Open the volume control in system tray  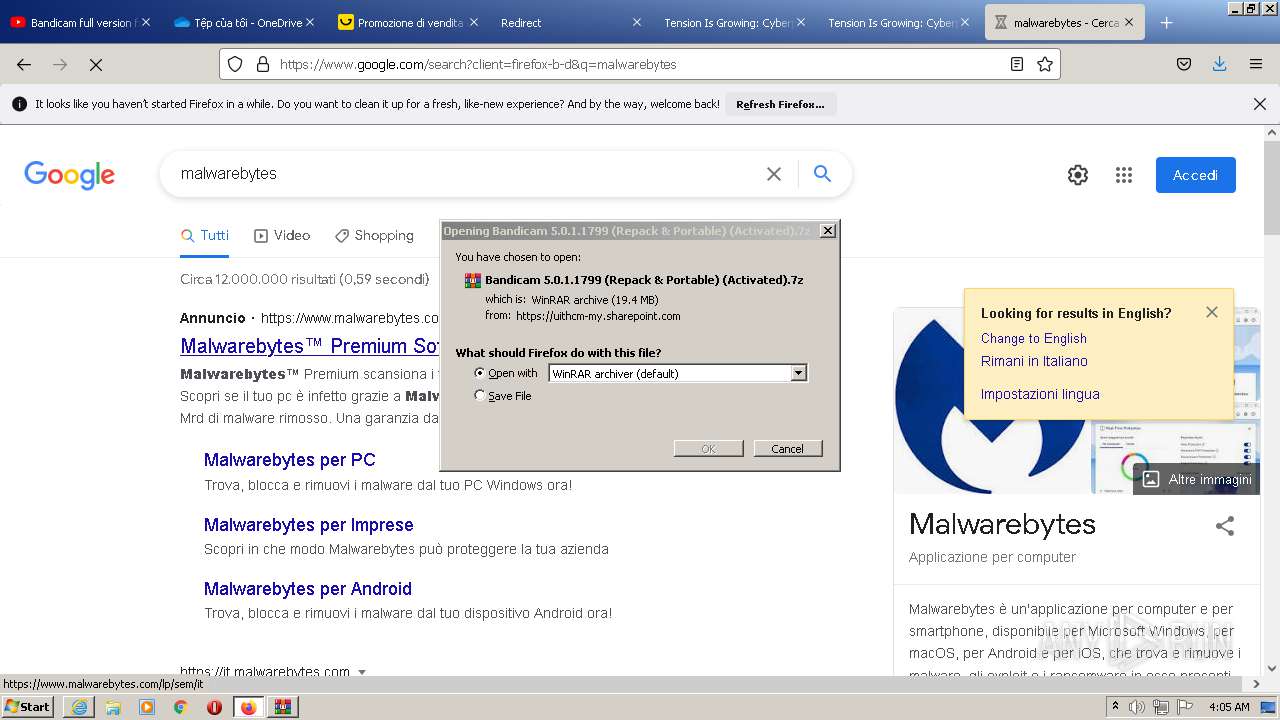(1137, 707)
